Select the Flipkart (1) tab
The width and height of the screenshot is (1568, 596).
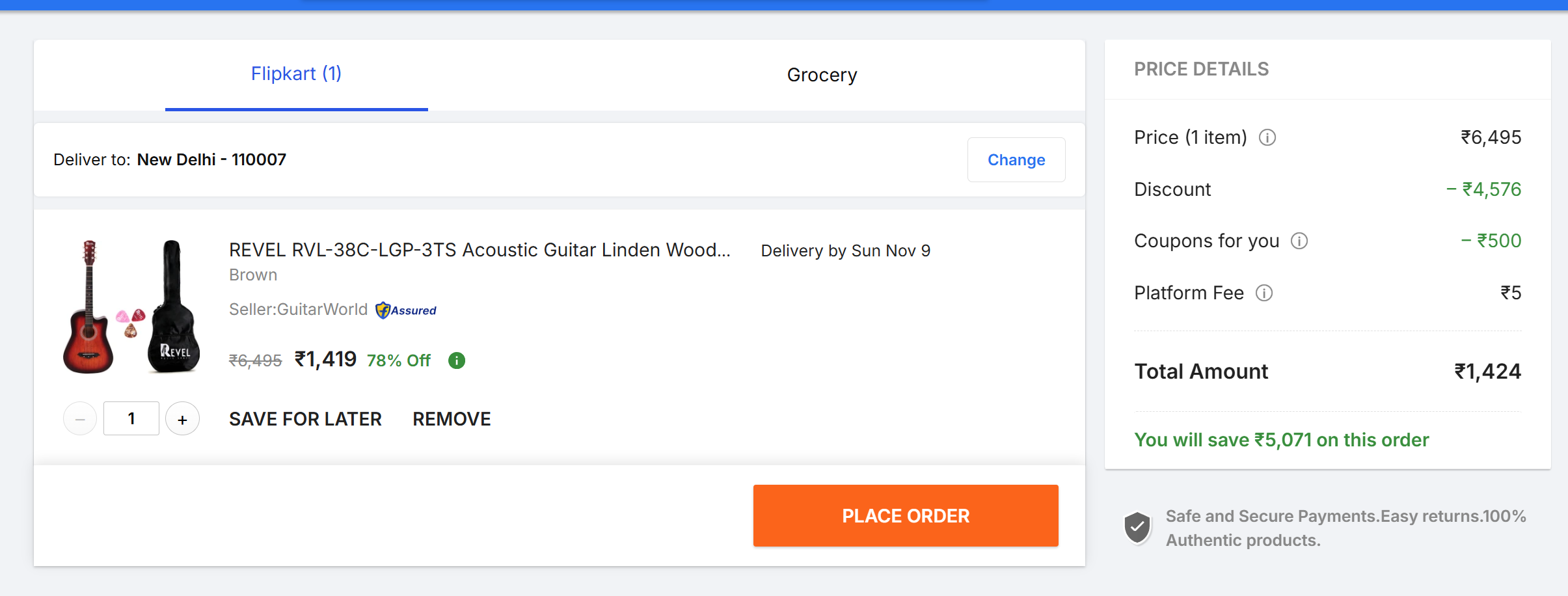coord(296,74)
